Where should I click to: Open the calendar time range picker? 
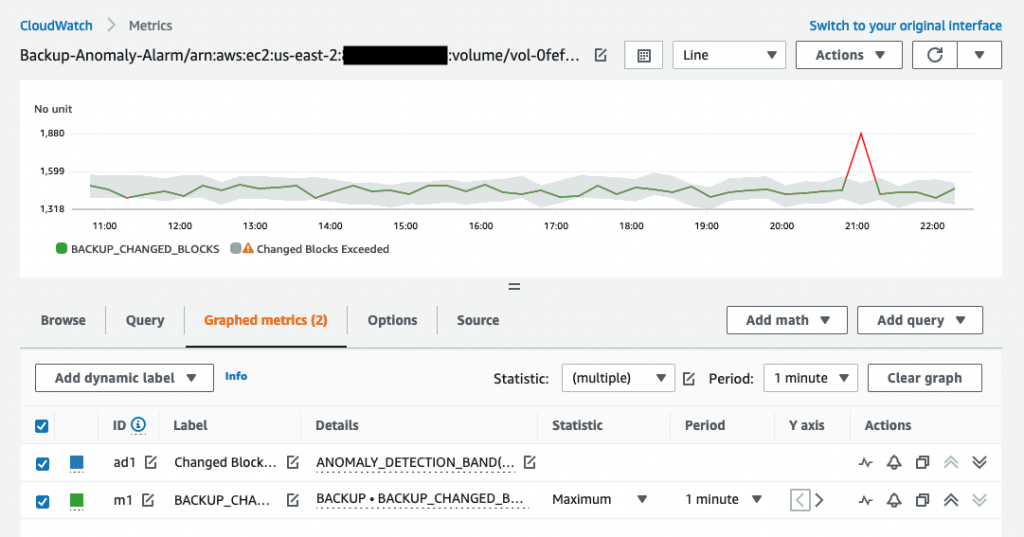point(643,56)
